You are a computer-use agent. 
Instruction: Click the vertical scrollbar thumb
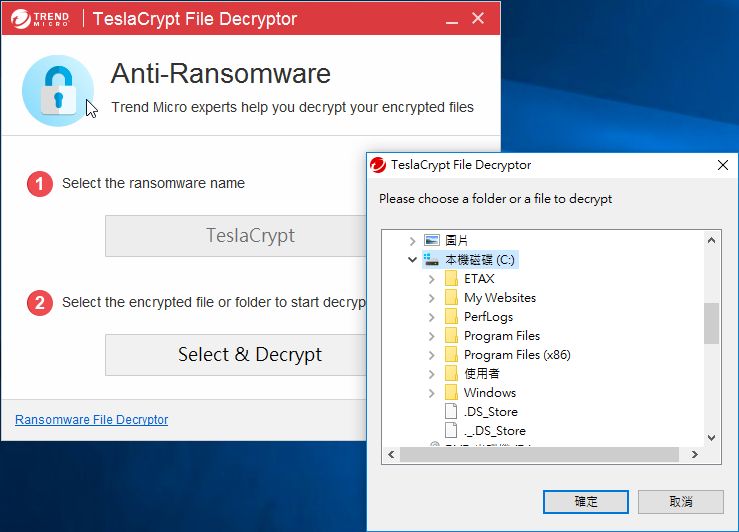(x=712, y=323)
